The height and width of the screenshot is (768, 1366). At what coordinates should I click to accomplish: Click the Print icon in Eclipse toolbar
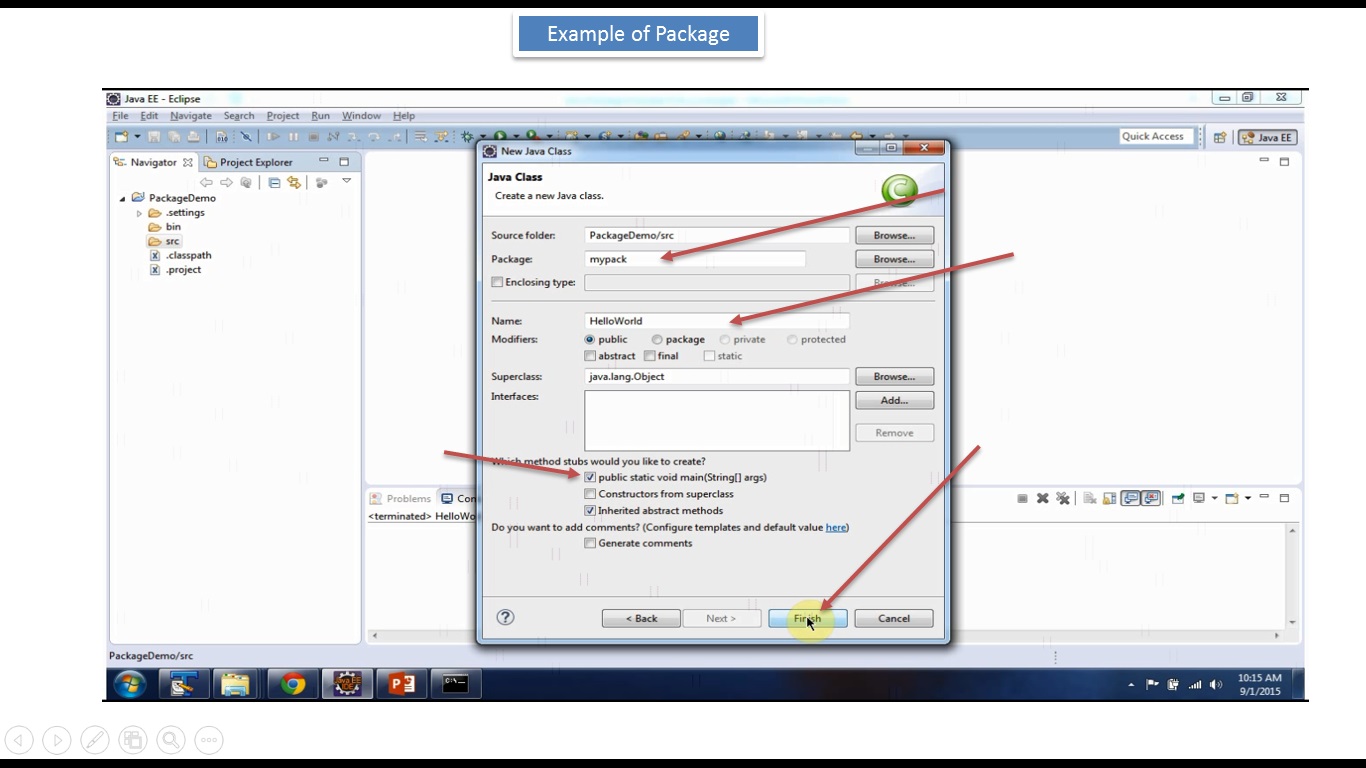[193, 137]
